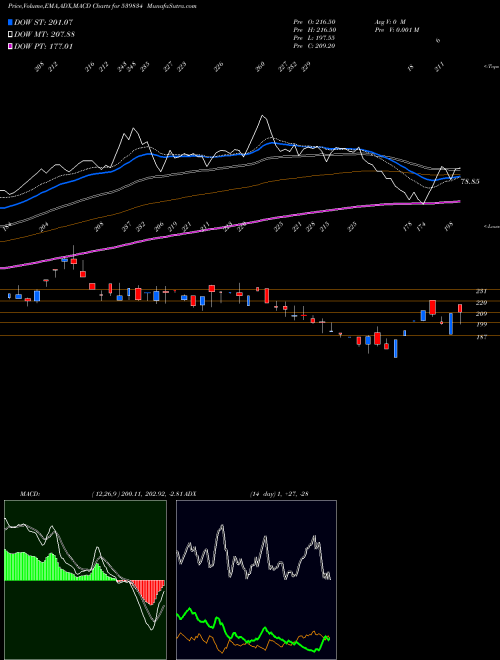Click the blue DOW ST legend swatch

click(x=11, y=22)
